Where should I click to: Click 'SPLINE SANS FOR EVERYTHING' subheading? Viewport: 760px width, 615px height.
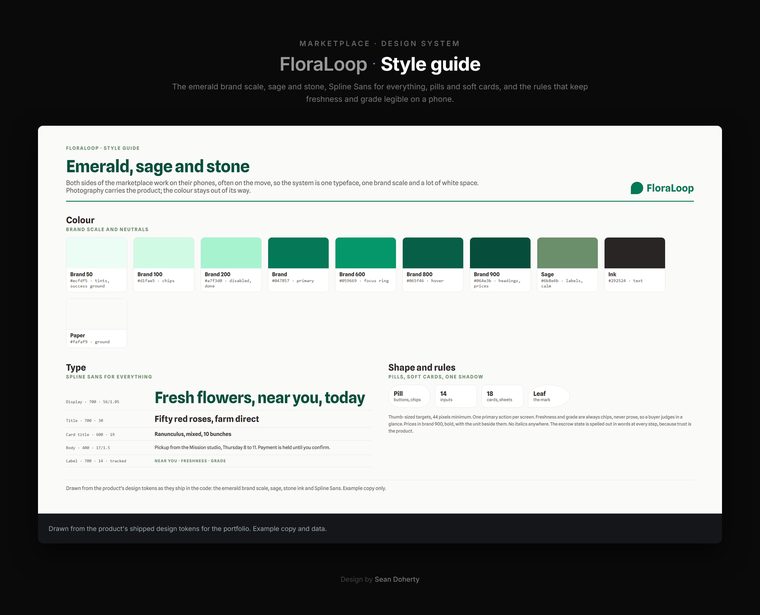[x=109, y=377]
